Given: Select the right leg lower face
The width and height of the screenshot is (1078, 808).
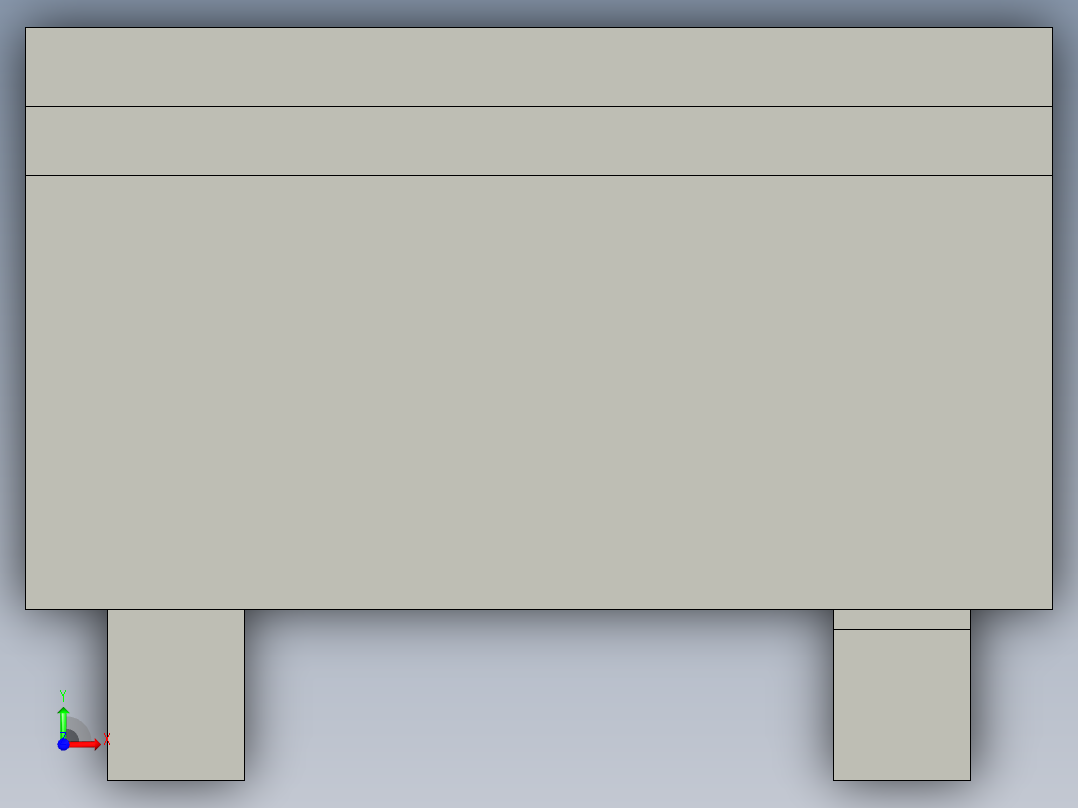Looking at the screenshot, I should (x=902, y=705).
